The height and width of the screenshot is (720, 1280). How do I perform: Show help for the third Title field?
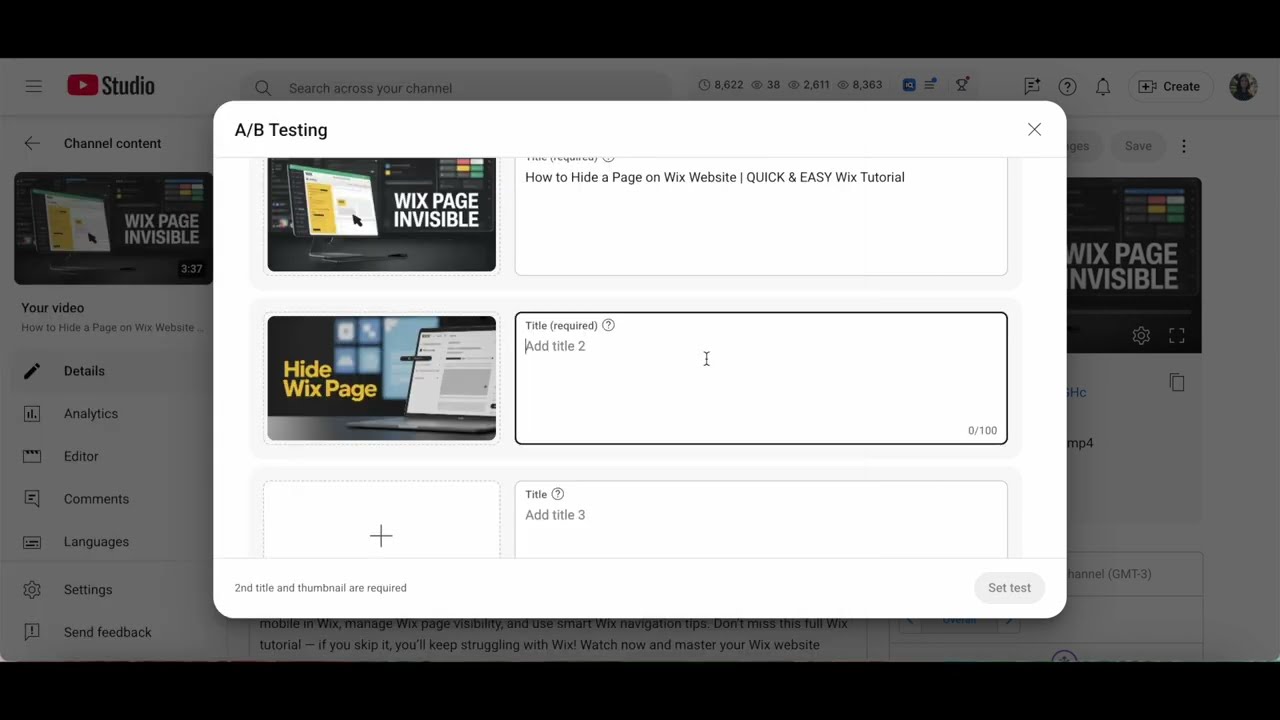[558, 494]
